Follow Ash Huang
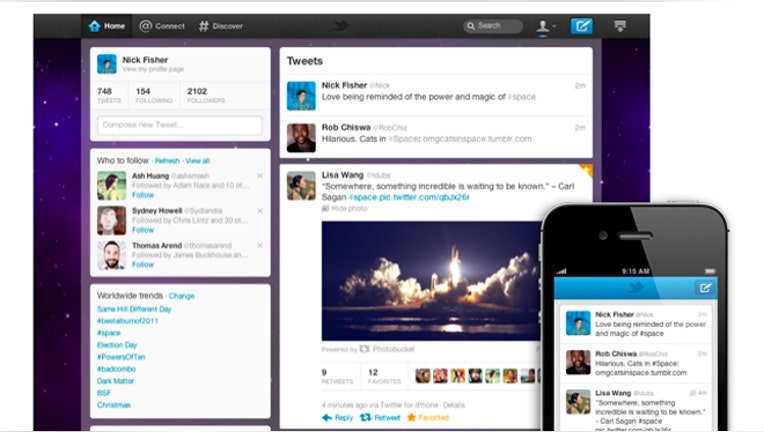This screenshot has width=764, height=432. coord(143,195)
